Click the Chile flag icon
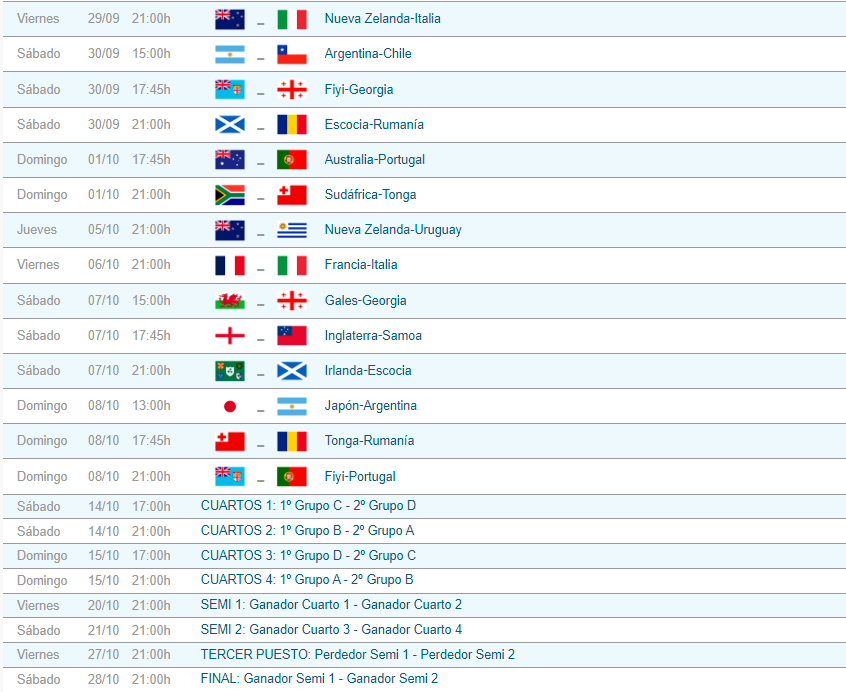This screenshot has height=692, width=846. pos(291,54)
